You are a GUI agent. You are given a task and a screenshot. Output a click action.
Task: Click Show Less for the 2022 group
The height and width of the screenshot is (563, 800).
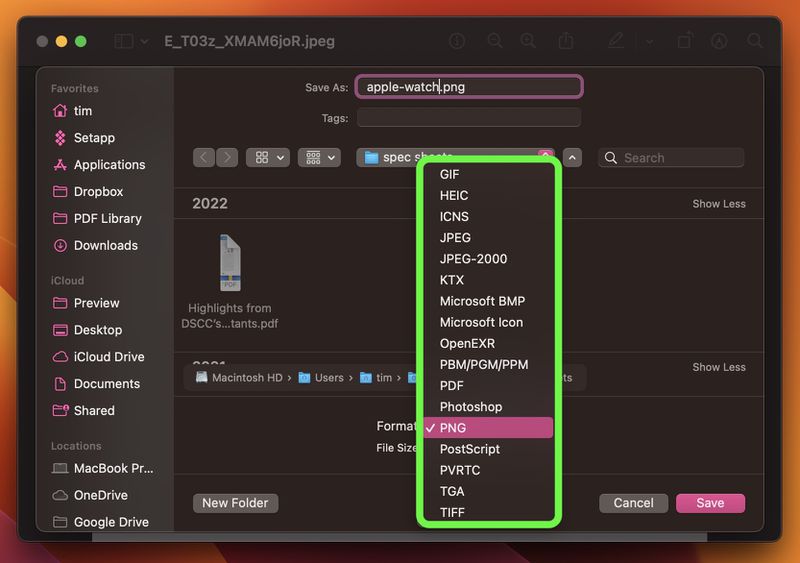tap(718, 204)
